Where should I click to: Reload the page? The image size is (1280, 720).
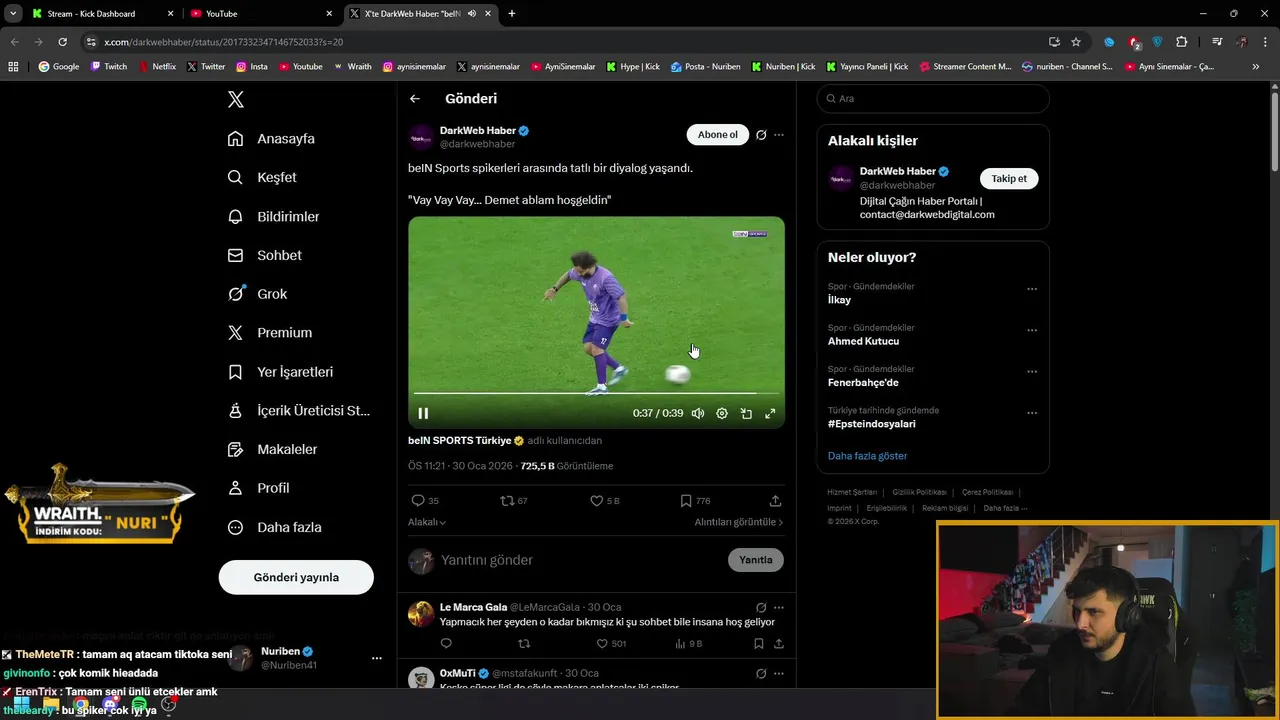tap(62, 42)
